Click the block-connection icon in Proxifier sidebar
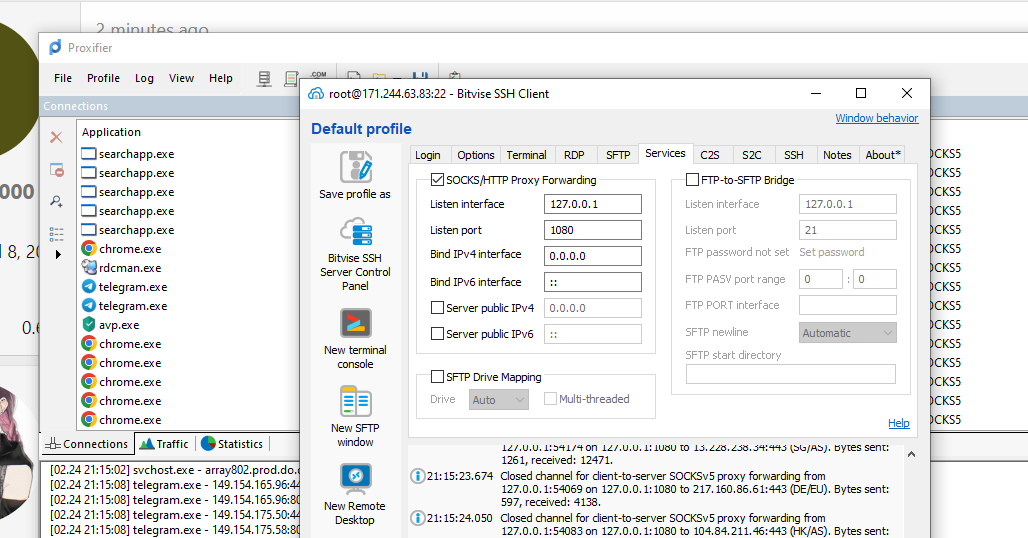The width and height of the screenshot is (1028, 538). (x=56, y=170)
